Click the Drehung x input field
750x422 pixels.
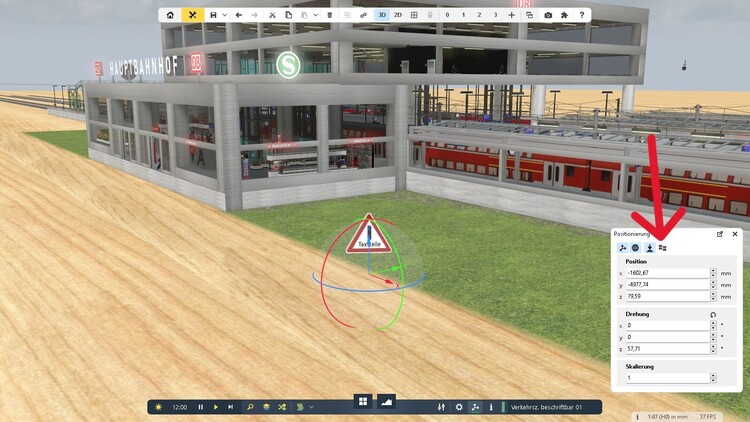(x=668, y=325)
